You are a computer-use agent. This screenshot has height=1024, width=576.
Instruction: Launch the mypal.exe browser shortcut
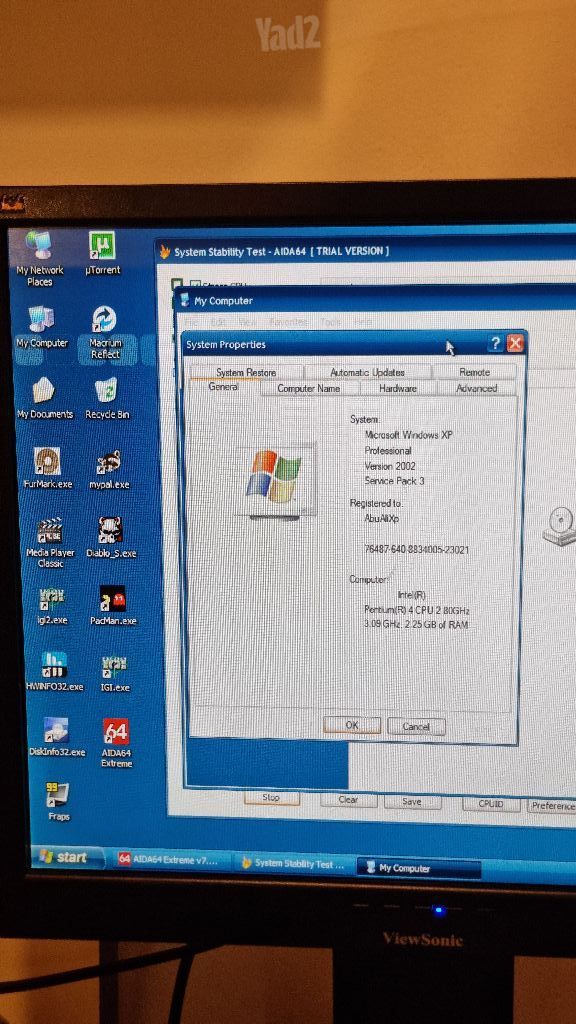(108, 469)
